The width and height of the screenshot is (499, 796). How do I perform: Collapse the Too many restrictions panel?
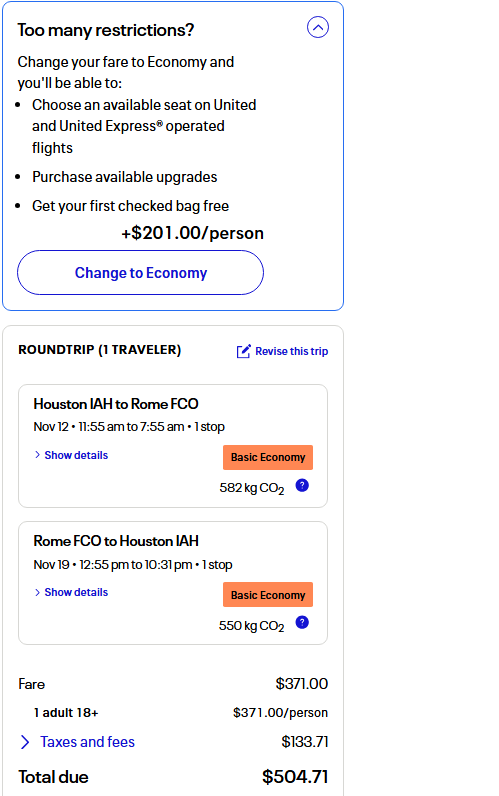(x=318, y=27)
